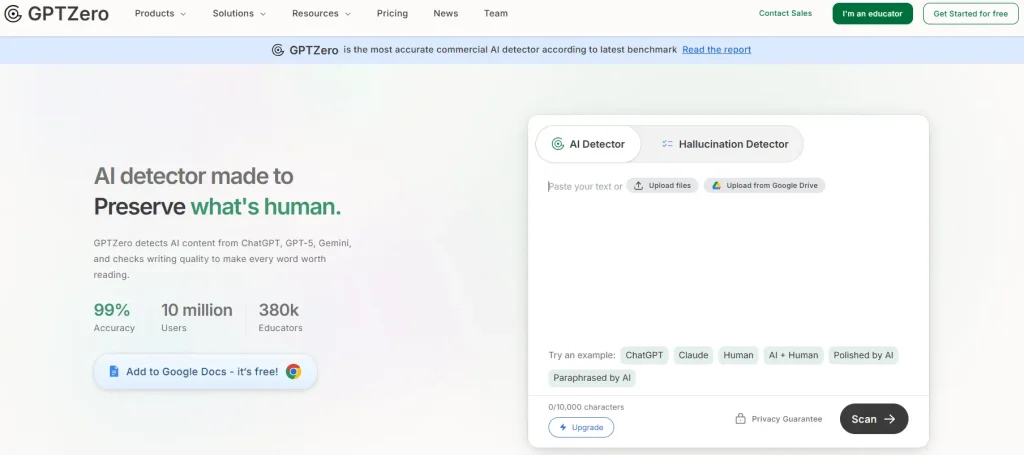
Task: Click the arrow icon on the Scan button
Action: pyautogui.click(x=889, y=419)
